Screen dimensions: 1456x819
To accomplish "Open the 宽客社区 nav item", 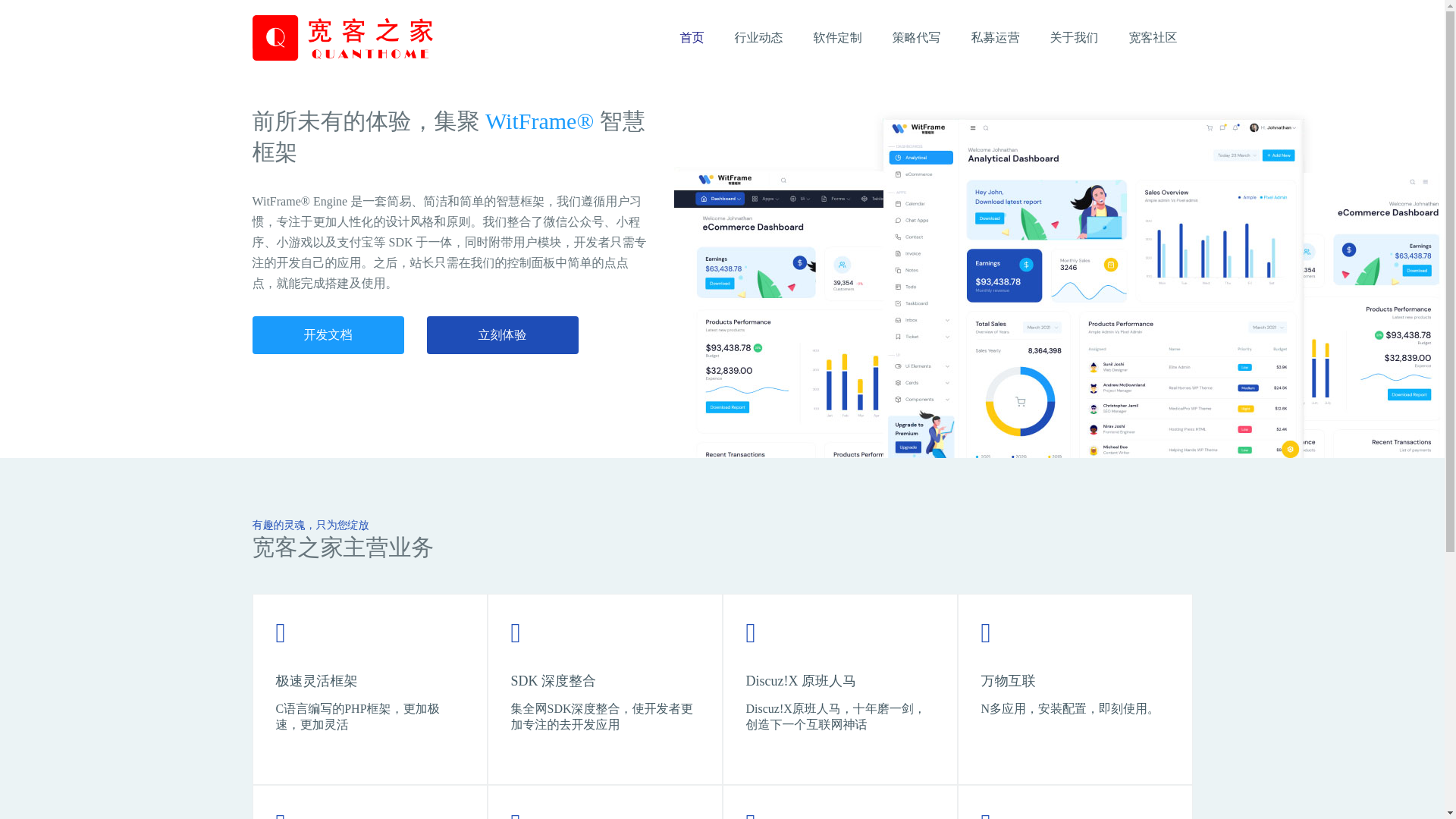I will [x=1153, y=38].
